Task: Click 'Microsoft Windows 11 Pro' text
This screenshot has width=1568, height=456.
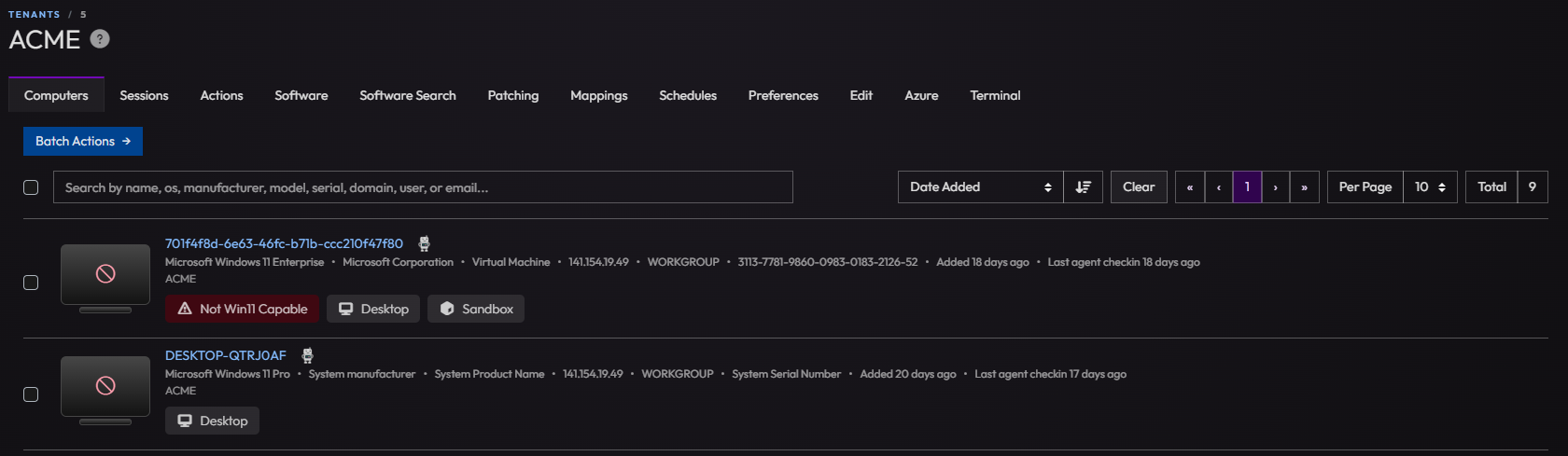Action: point(228,374)
